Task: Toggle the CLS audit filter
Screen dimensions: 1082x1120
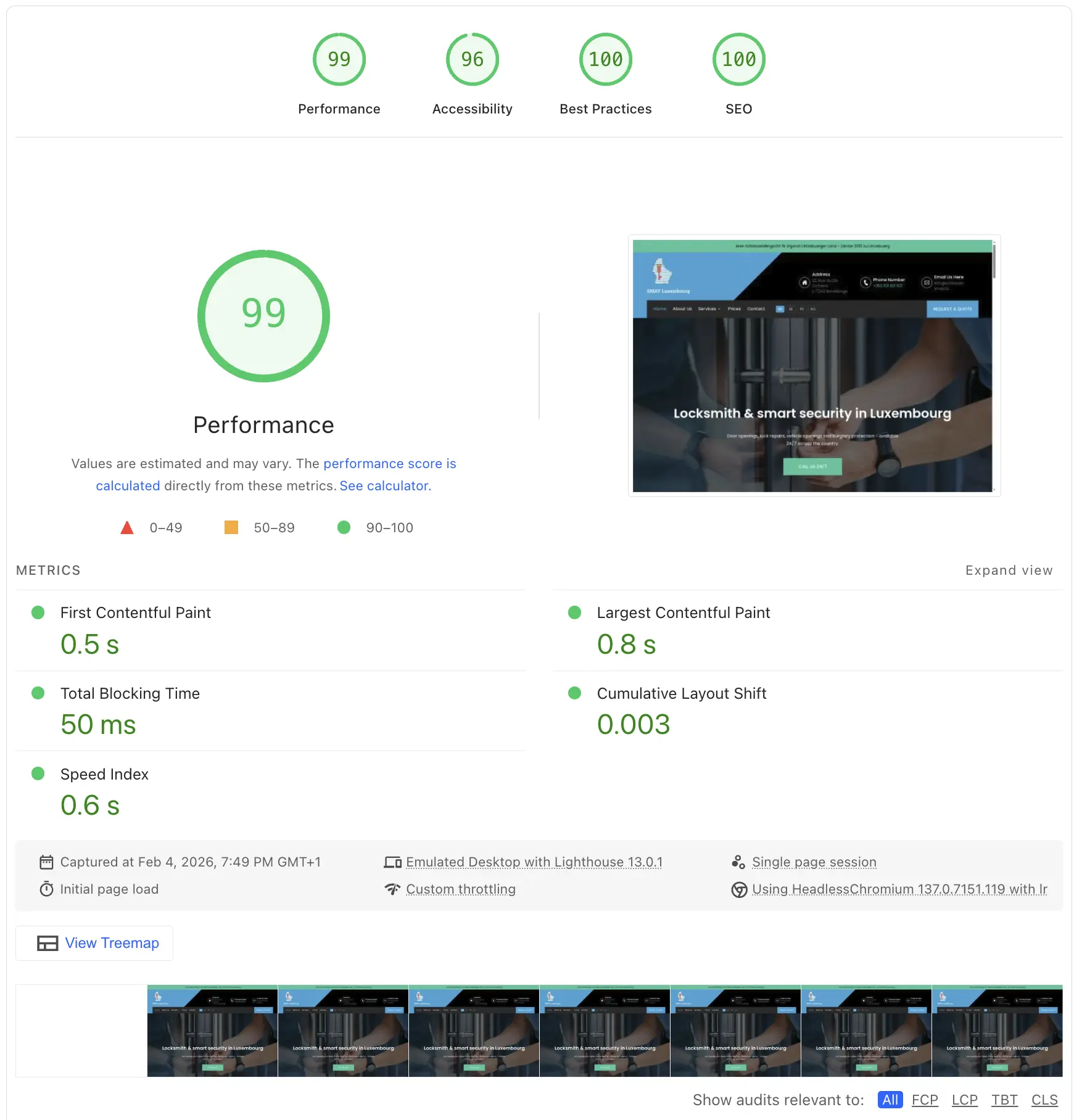Action: 1044,1100
